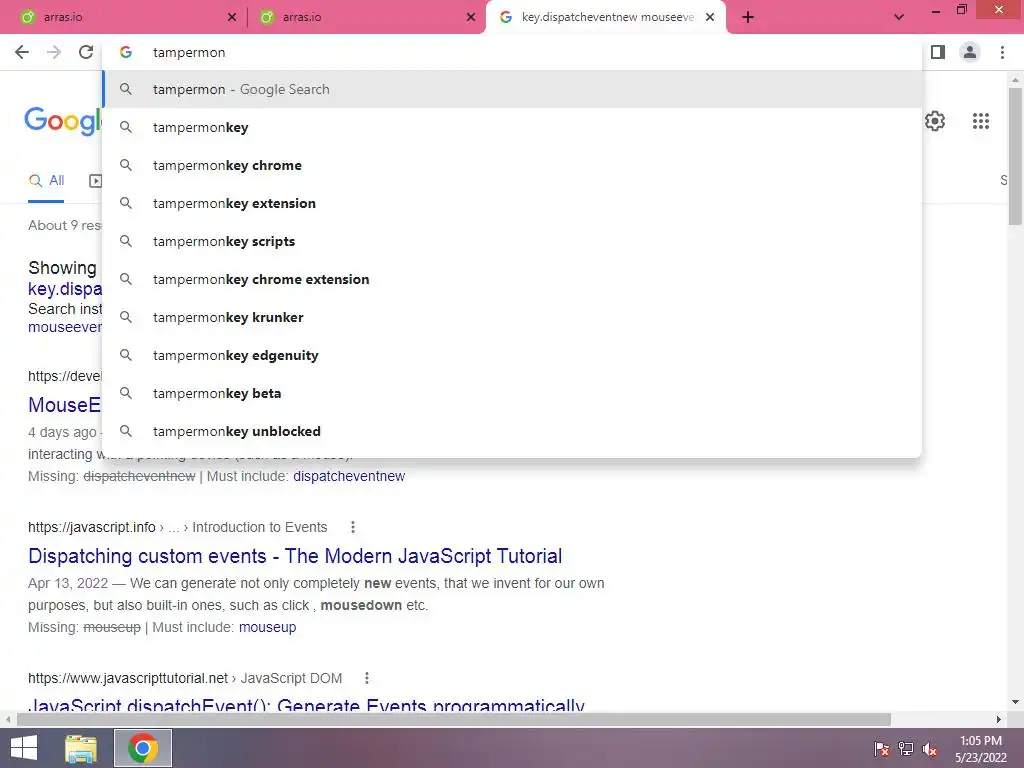Viewport: 1024px width, 768px height.
Task: Select the key.dispatcheventnew mouseevent tab
Action: [x=606, y=17]
